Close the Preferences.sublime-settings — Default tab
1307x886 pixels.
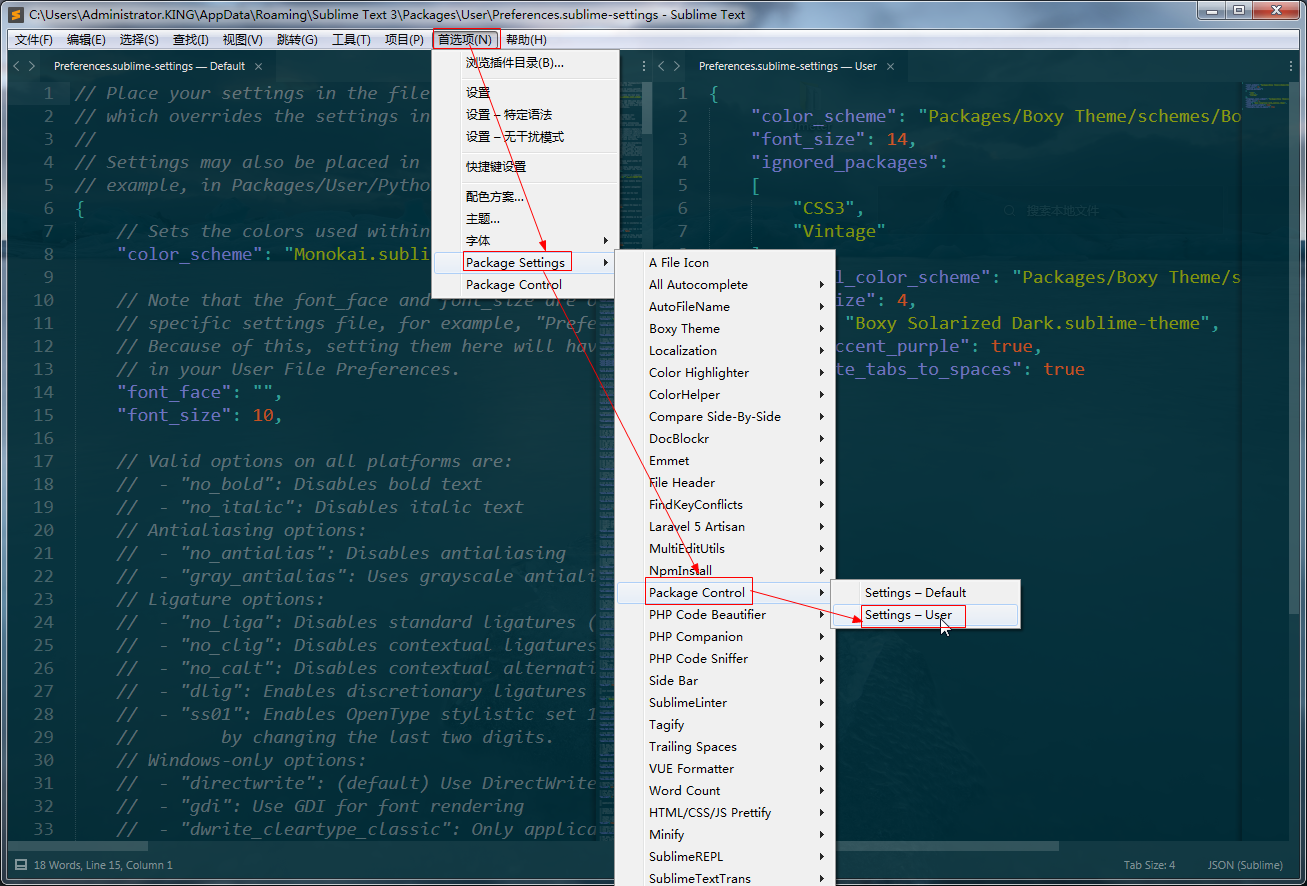(258, 66)
